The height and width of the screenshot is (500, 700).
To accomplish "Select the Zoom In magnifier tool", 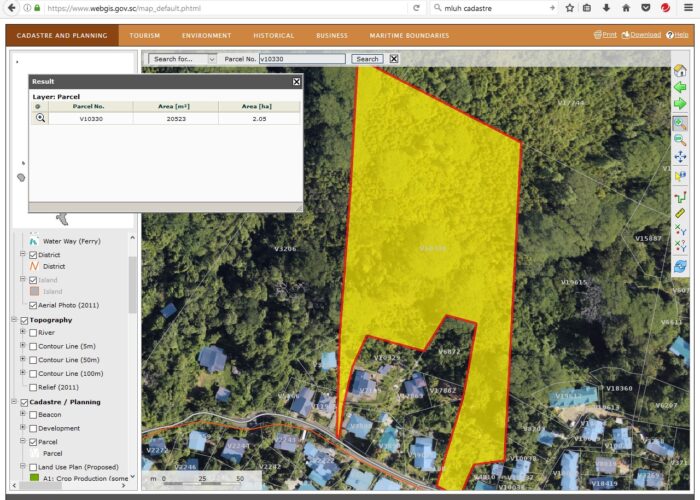I will 680,124.
